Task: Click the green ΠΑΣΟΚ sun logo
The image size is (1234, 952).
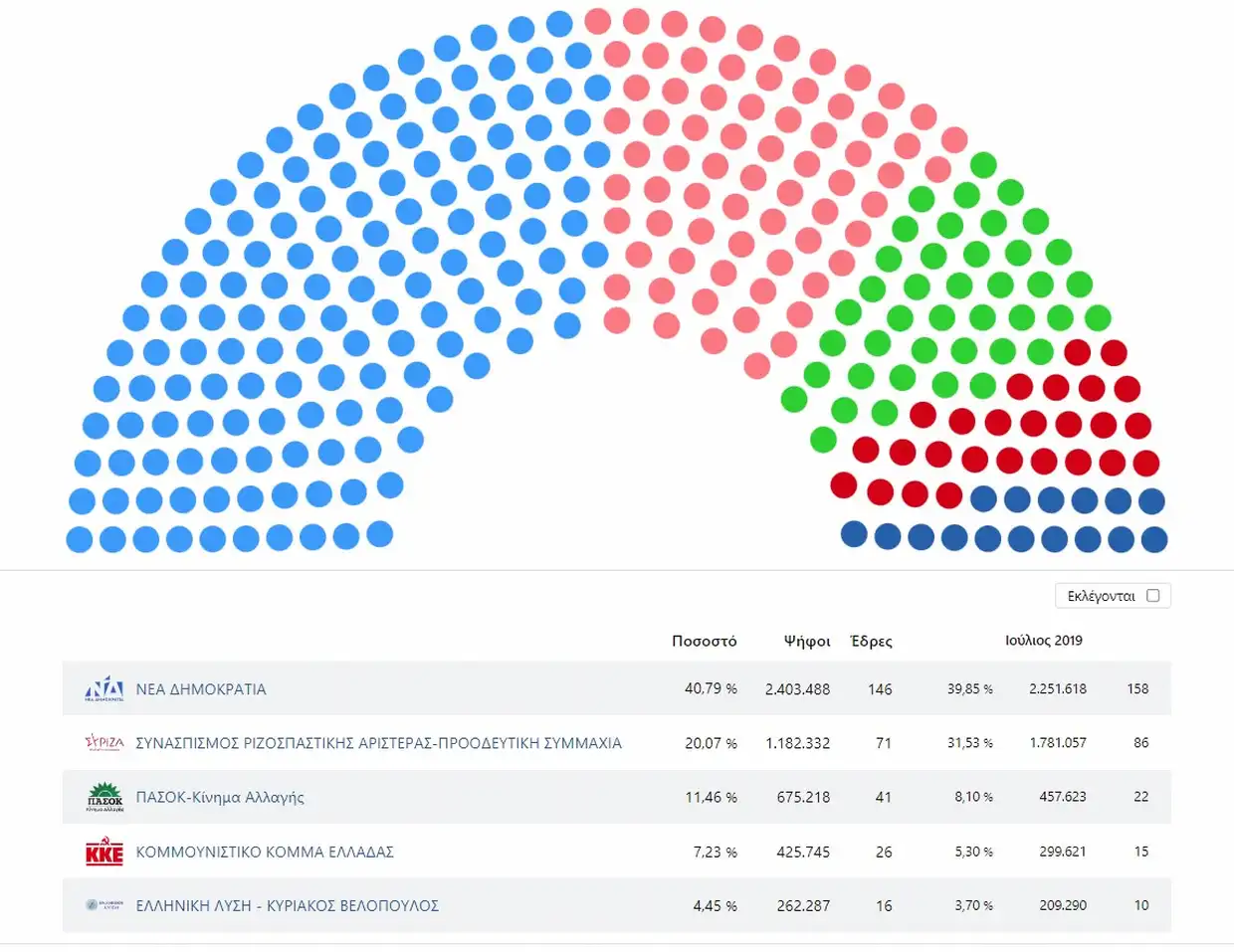Action: point(104,797)
